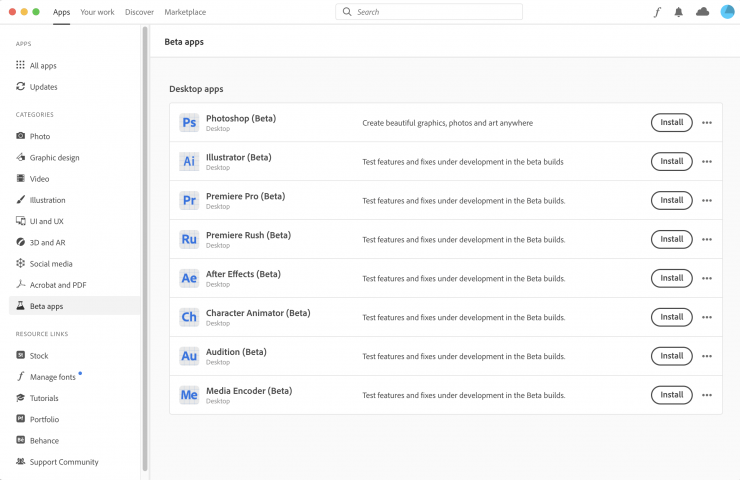Select Graphic design category in sidebar
Image resolution: width=740 pixels, height=480 pixels.
coord(54,157)
